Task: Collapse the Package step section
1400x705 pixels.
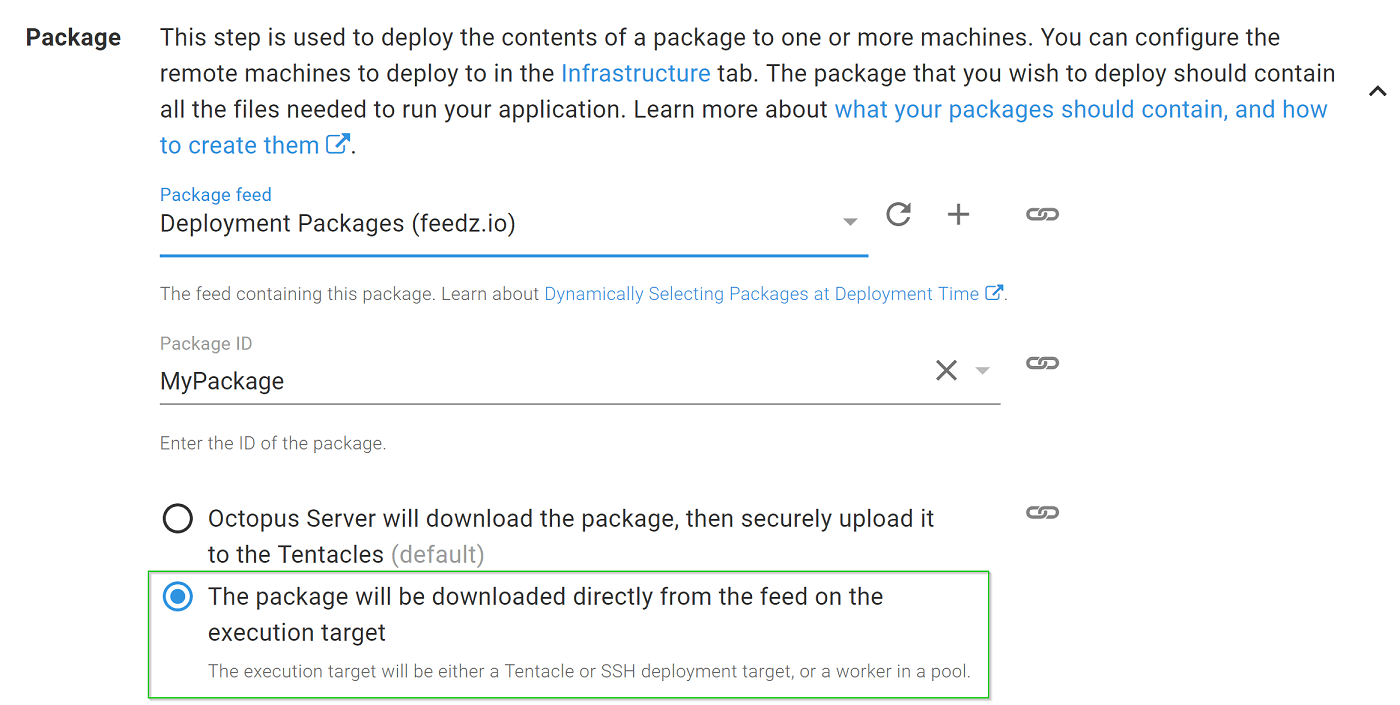Action: 1377,90
